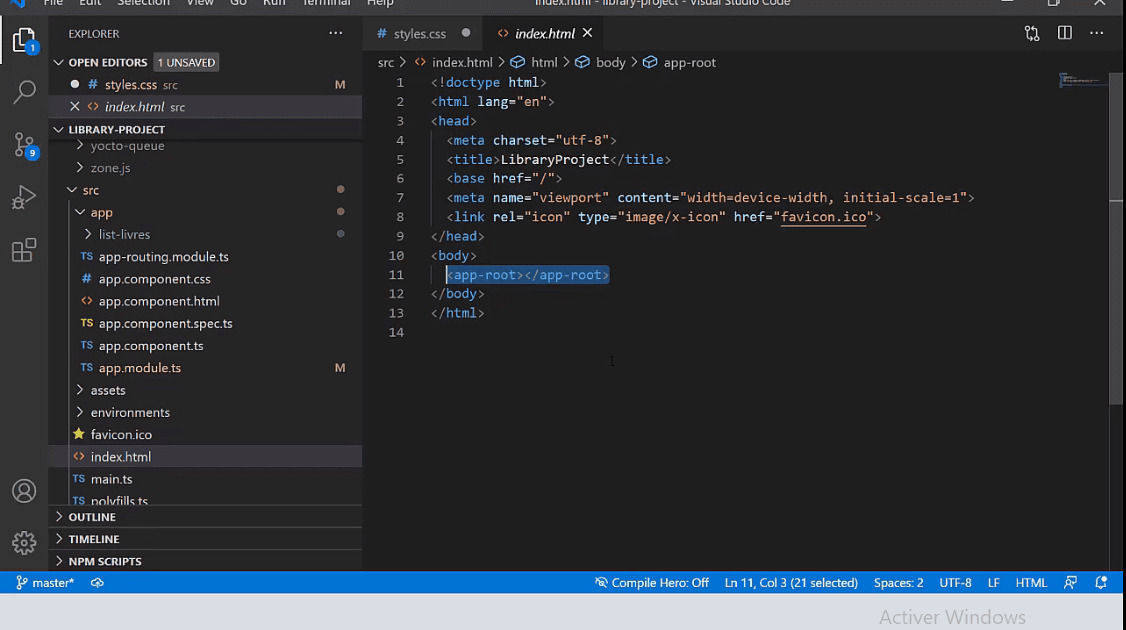This screenshot has width=1126, height=630.
Task: Open the Run and Debug view
Action: pyautogui.click(x=24, y=198)
